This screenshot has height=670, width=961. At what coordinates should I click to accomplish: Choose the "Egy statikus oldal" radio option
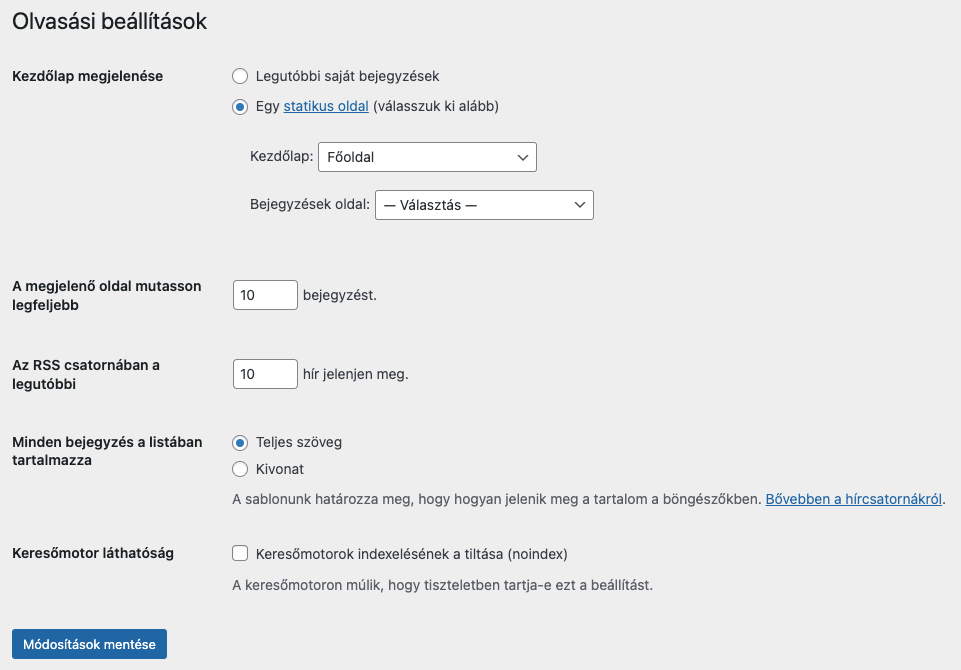pyautogui.click(x=240, y=107)
